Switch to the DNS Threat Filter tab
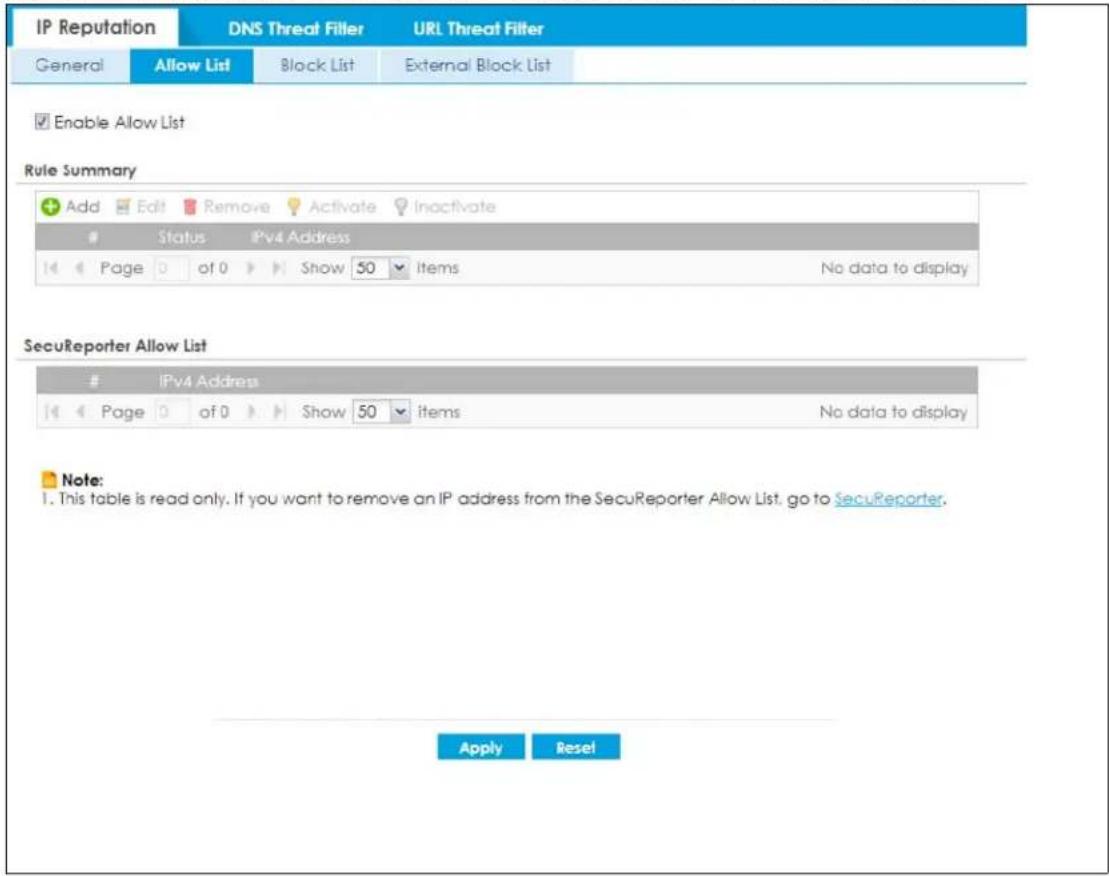The width and height of the screenshot is (1109, 876). tap(296, 28)
